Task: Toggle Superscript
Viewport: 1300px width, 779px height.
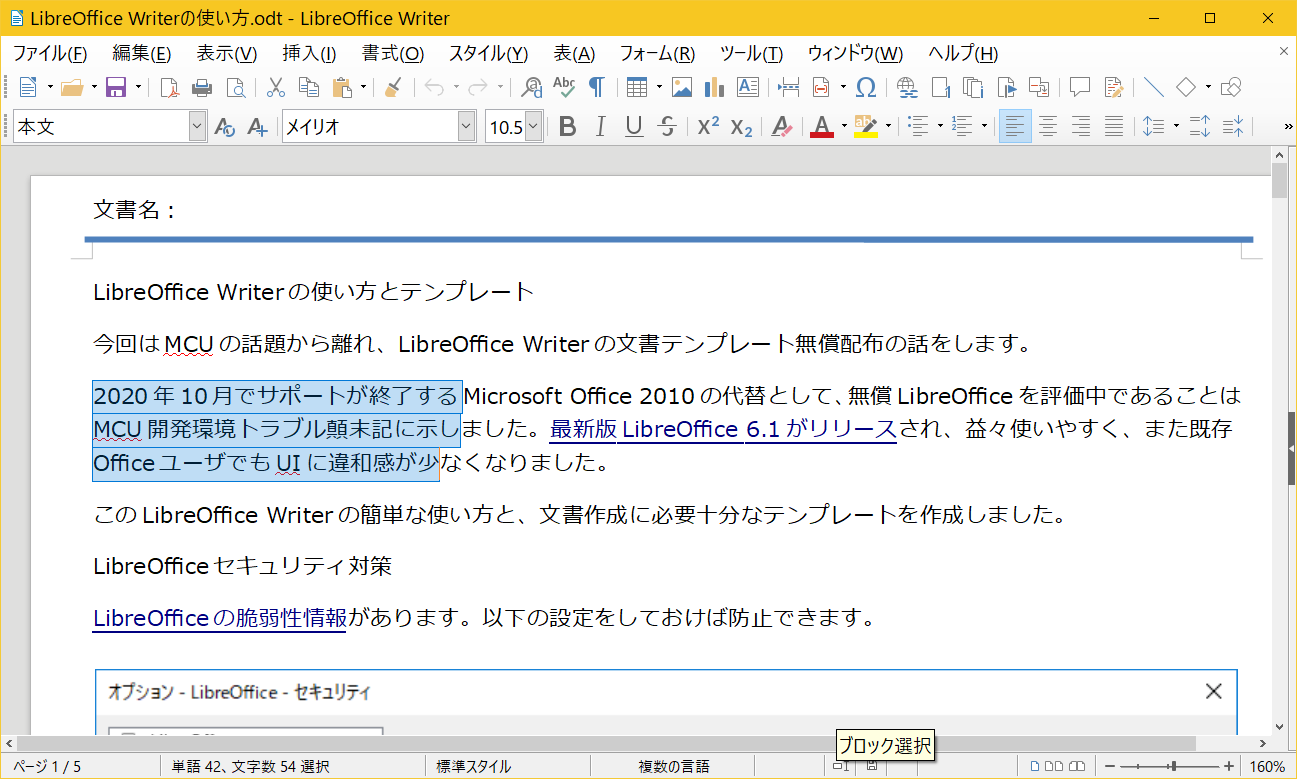Action: pos(709,127)
